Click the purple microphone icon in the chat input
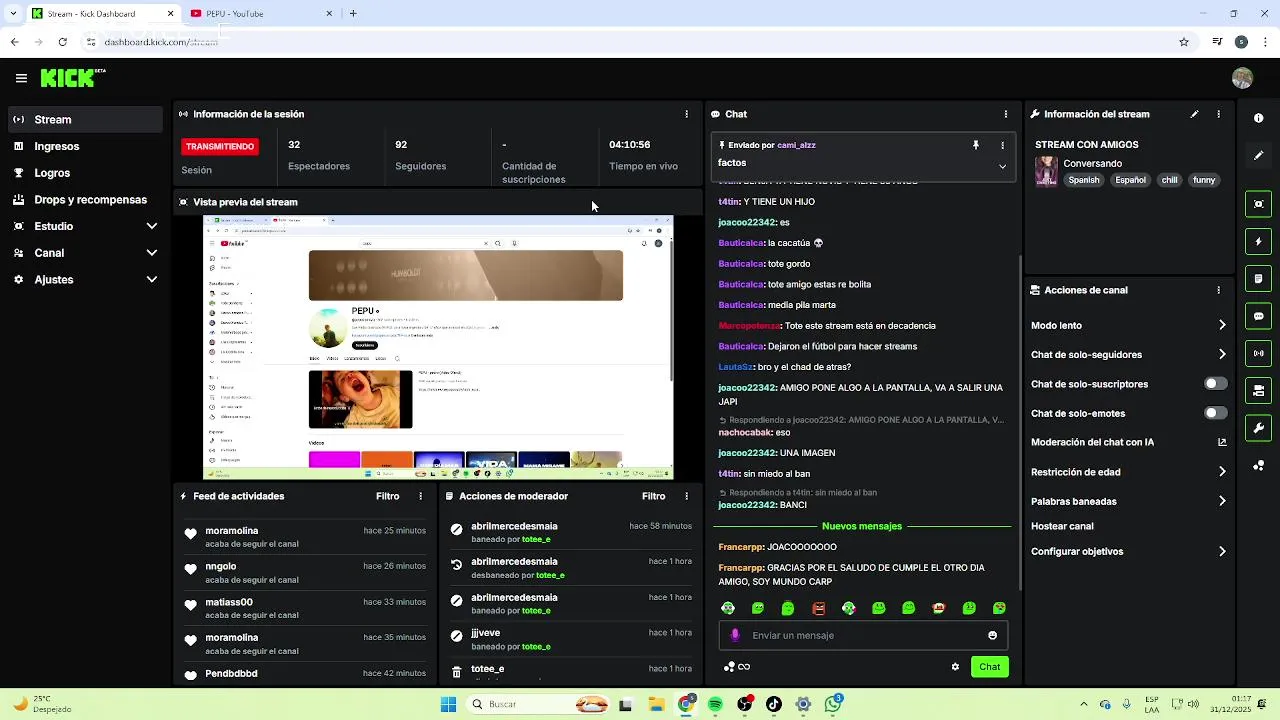Screen dimensions: 1280x720 click(735, 635)
